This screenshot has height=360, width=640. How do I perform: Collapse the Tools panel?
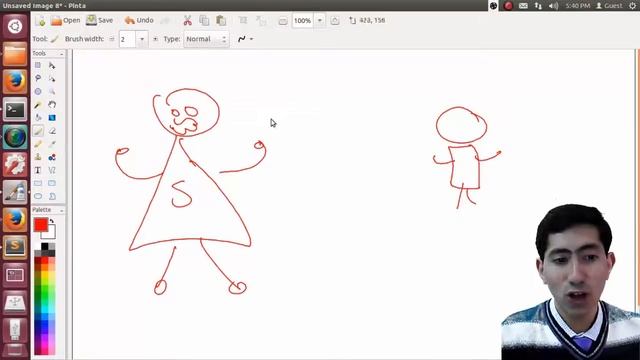[62, 53]
